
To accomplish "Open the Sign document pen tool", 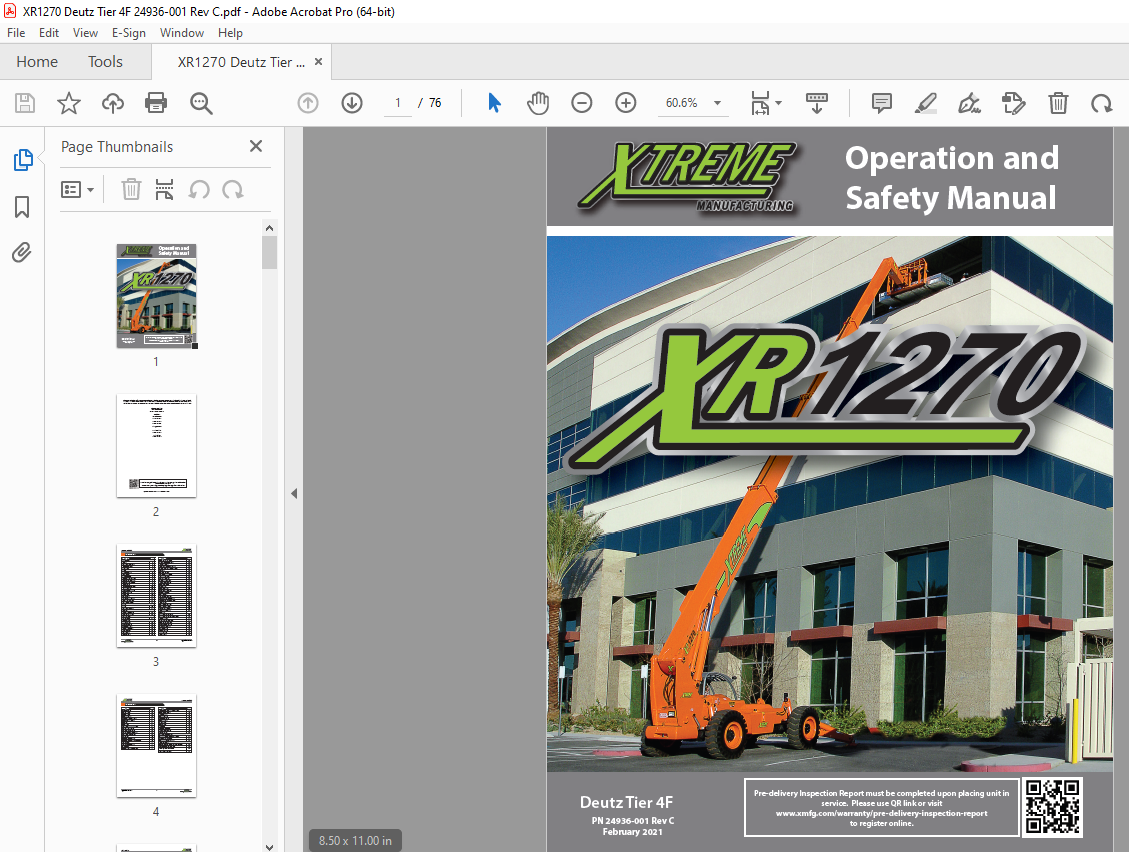I will (969, 103).
